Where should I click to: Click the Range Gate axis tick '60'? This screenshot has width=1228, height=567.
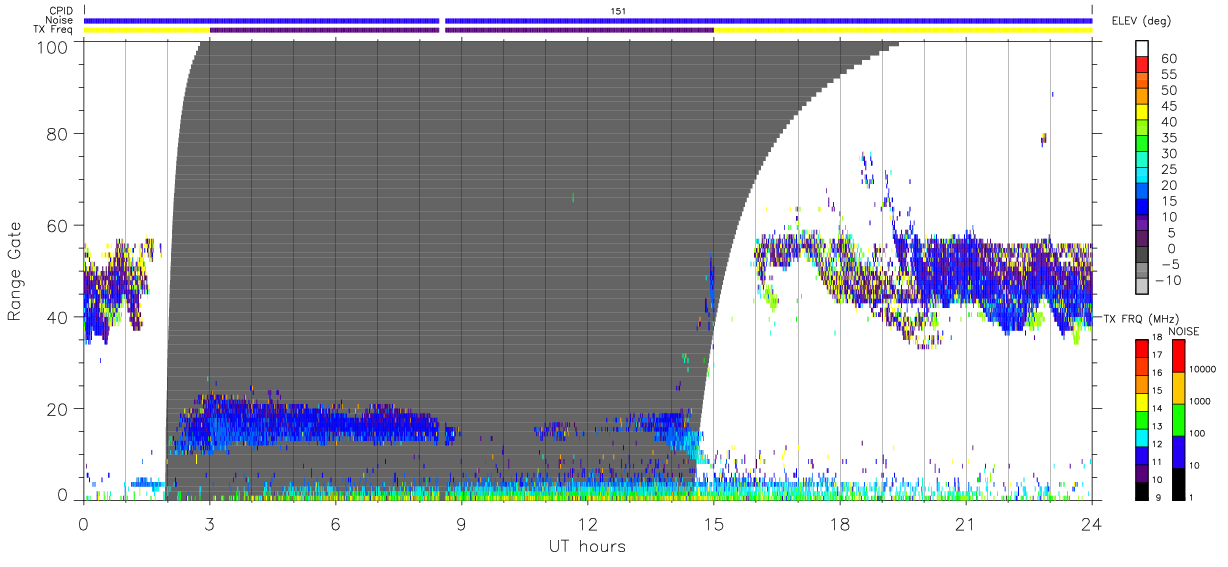tap(58, 225)
